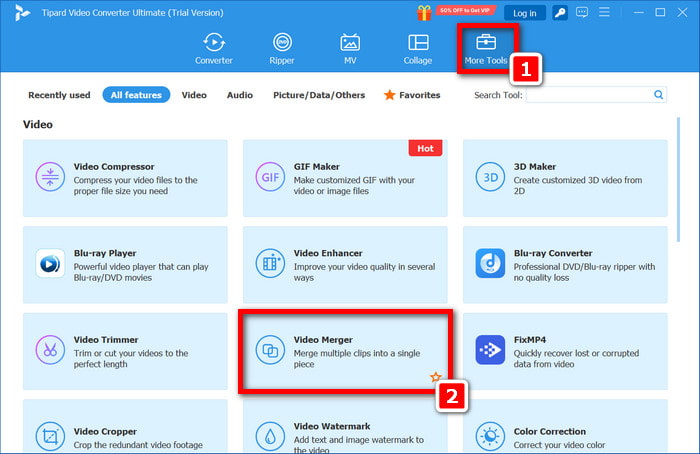Viewport: 700px width, 454px height.
Task: Click the gift box promo icon
Action: point(424,13)
